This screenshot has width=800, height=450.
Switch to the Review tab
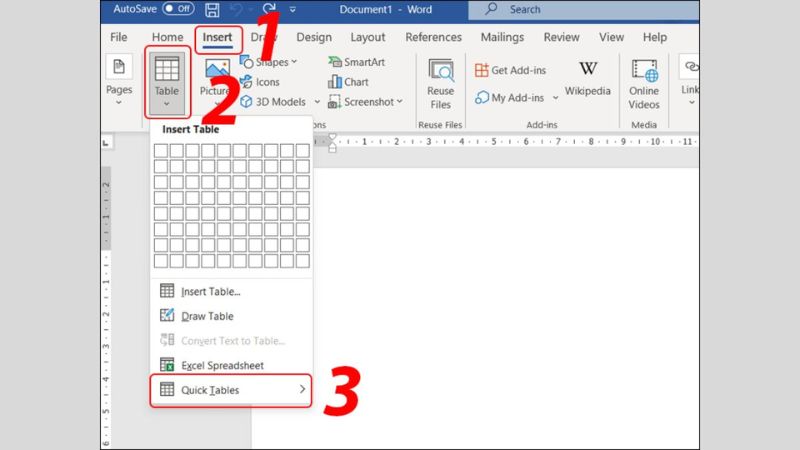pos(561,37)
